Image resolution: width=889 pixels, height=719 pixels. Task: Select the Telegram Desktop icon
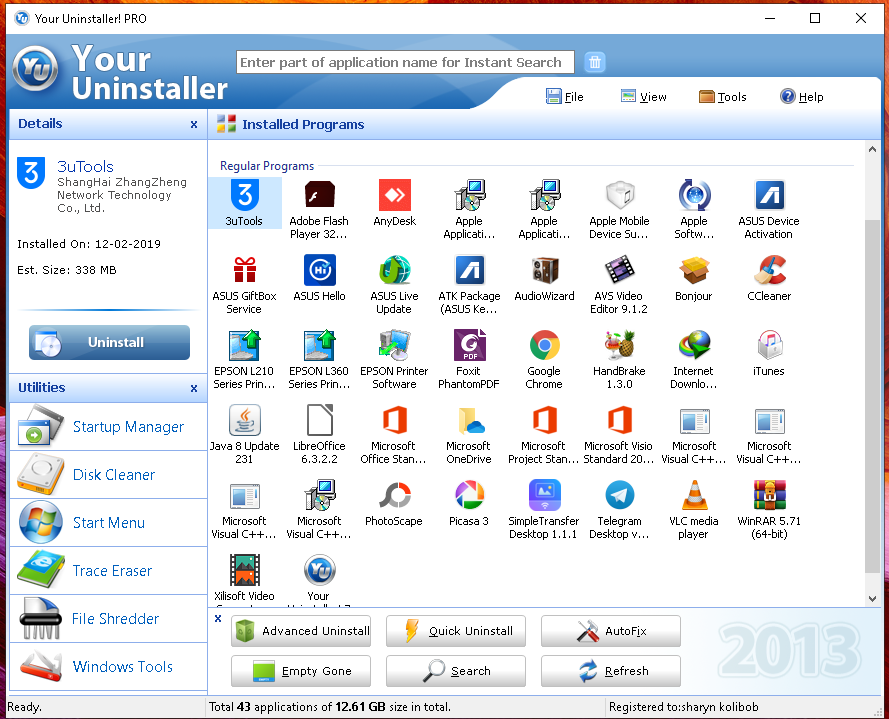pos(619,495)
